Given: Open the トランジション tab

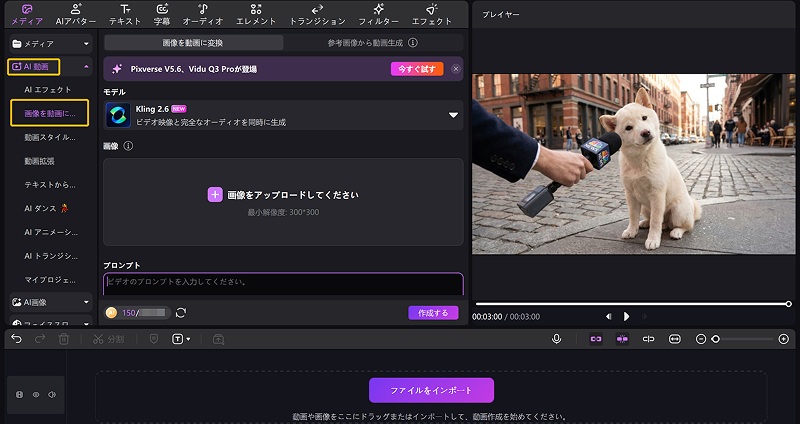Looking at the screenshot, I should point(317,15).
